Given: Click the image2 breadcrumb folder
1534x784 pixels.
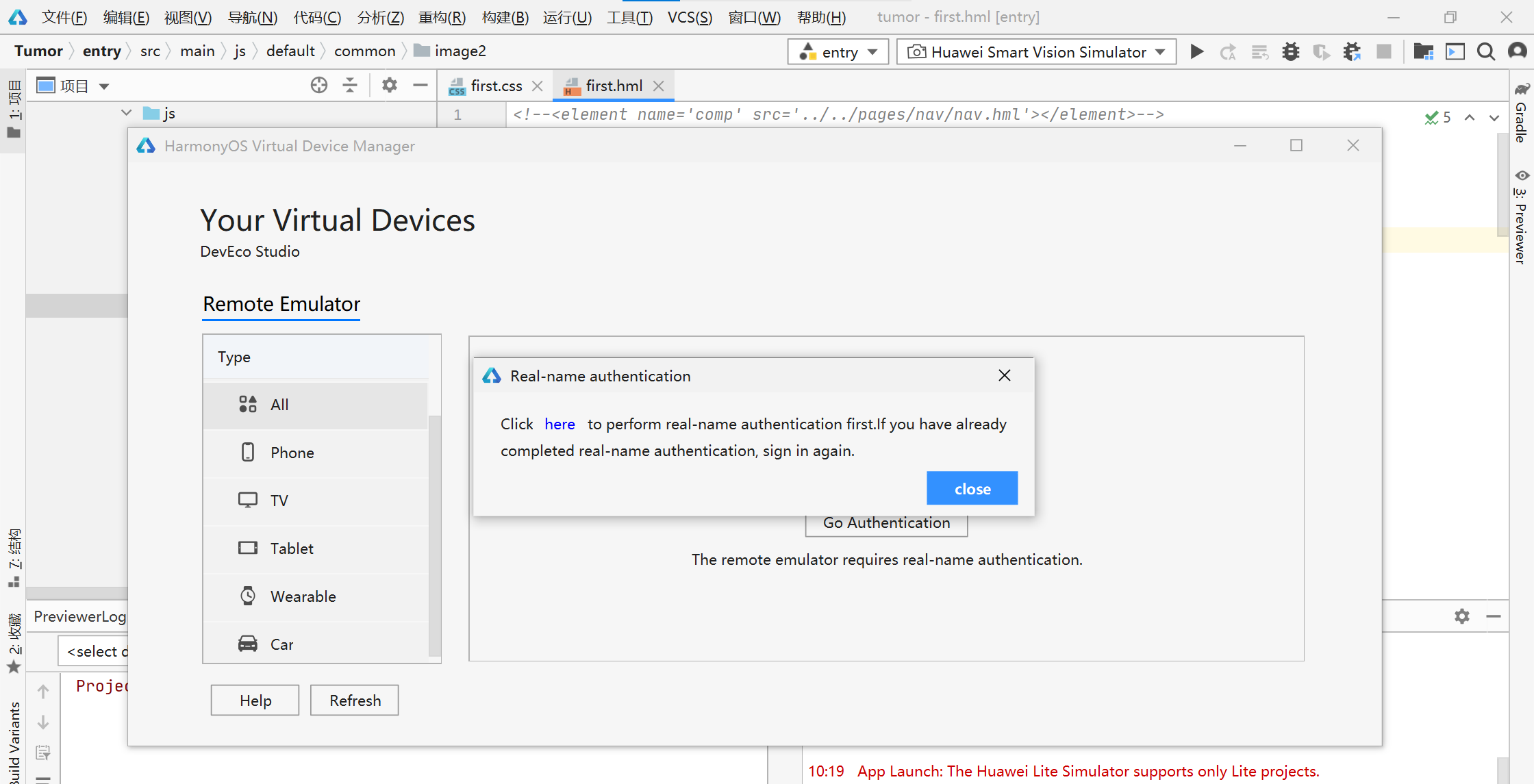Looking at the screenshot, I should tap(451, 51).
